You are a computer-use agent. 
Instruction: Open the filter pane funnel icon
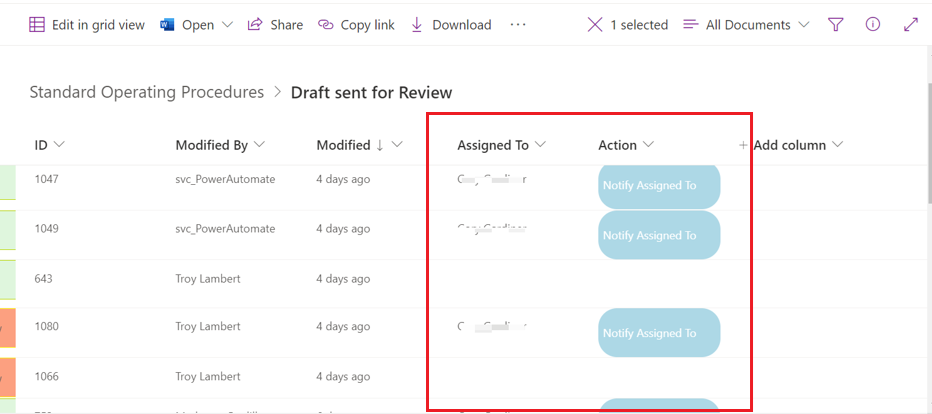pos(836,24)
